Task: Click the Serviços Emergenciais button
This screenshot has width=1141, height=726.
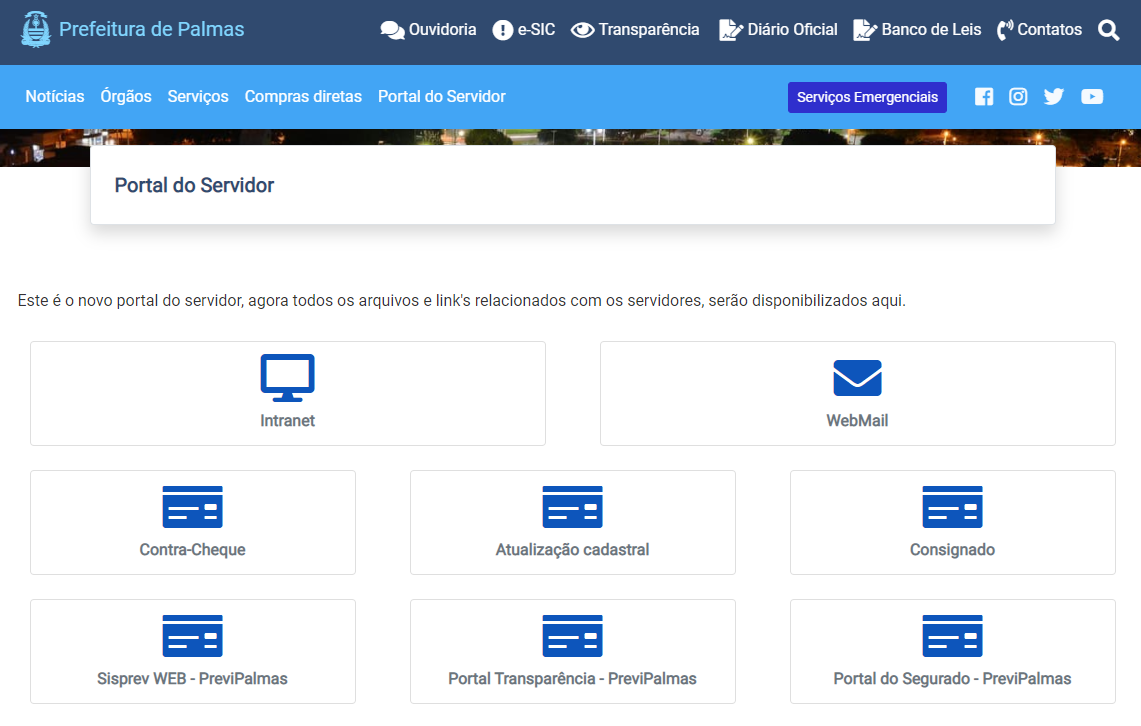Action: click(x=867, y=97)
